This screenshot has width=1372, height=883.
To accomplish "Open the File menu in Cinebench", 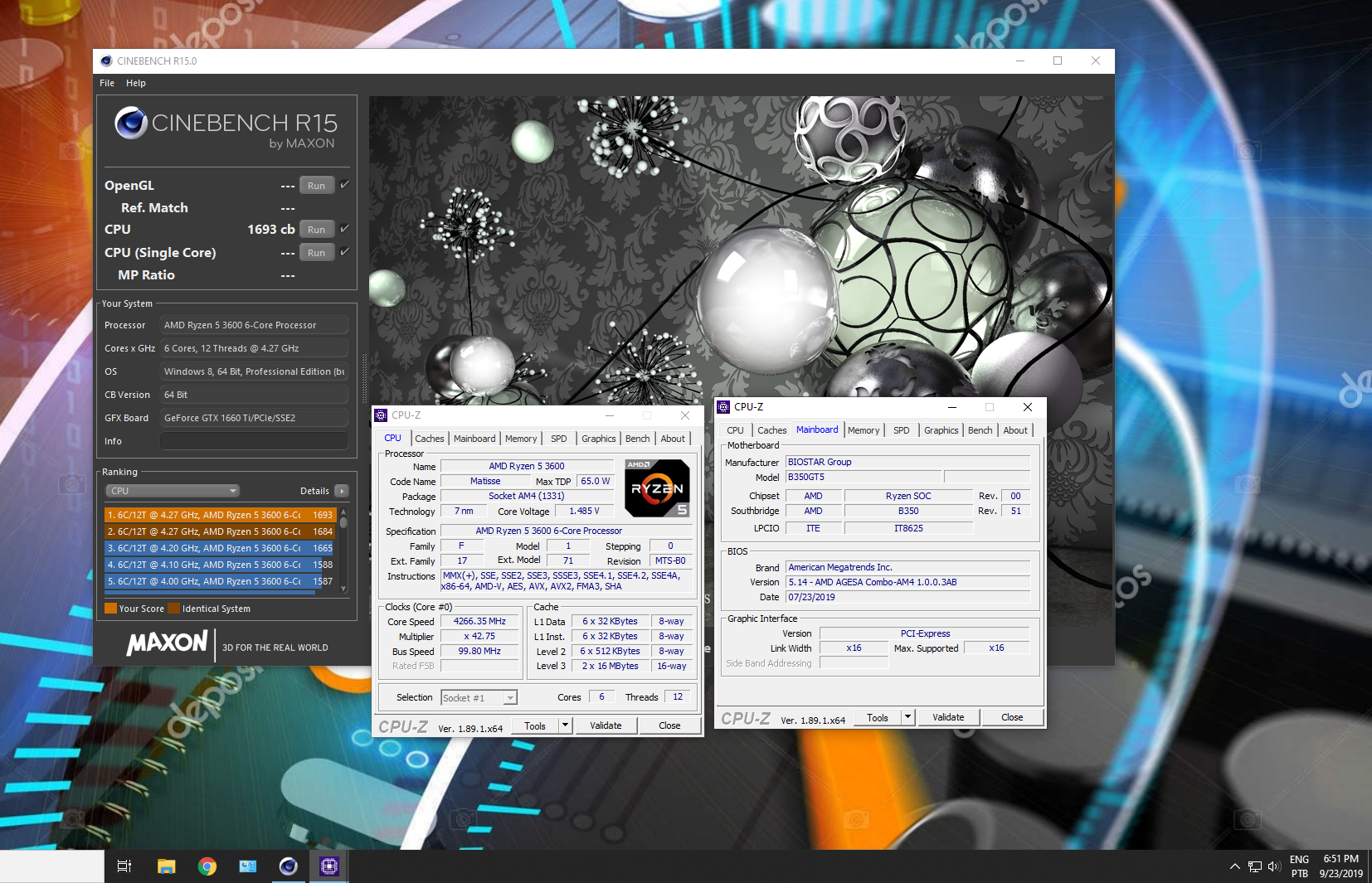I will click(x=107, y=83).
